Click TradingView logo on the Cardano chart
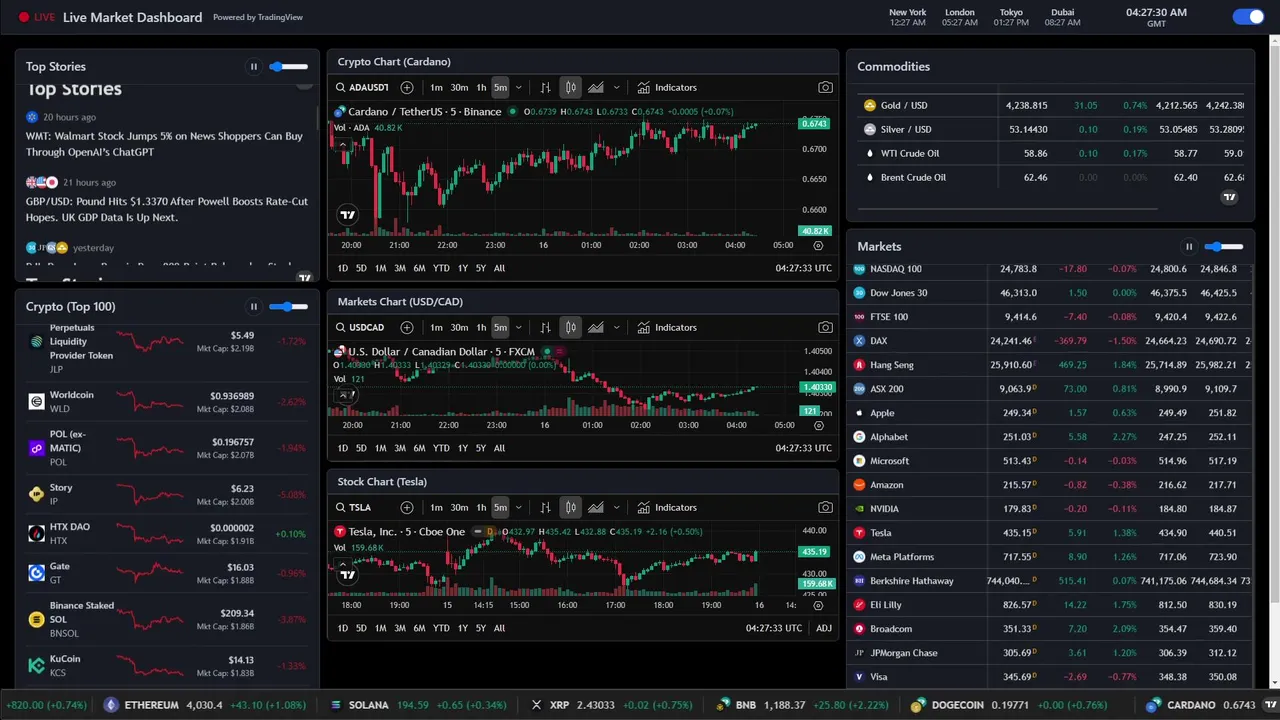This screenshot has width=1280, height=720. pyautogui.click(x=347, y=215)
